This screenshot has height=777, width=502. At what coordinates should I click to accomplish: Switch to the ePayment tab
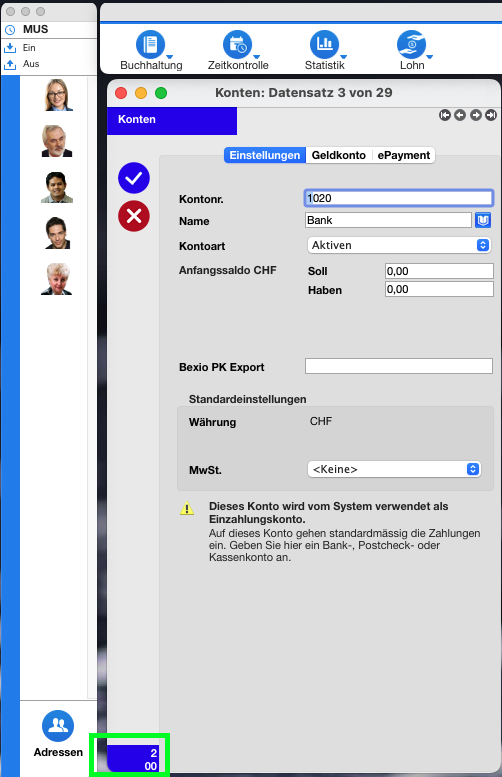pos(403,155)
